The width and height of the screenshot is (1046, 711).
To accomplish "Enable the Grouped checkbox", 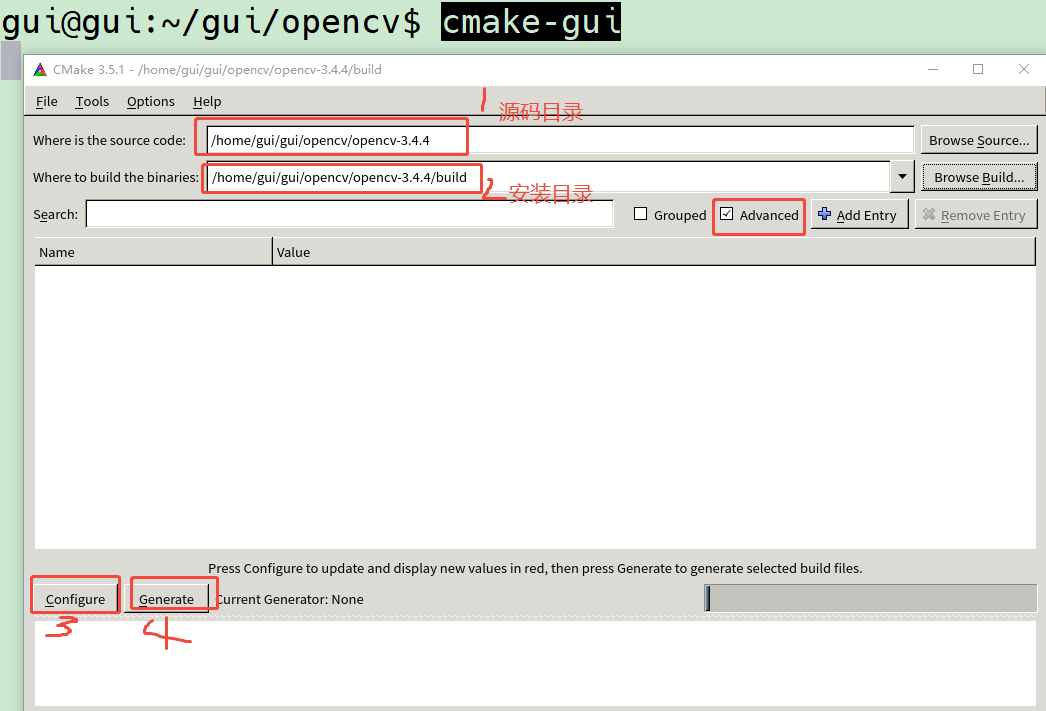I will (641, 214).
